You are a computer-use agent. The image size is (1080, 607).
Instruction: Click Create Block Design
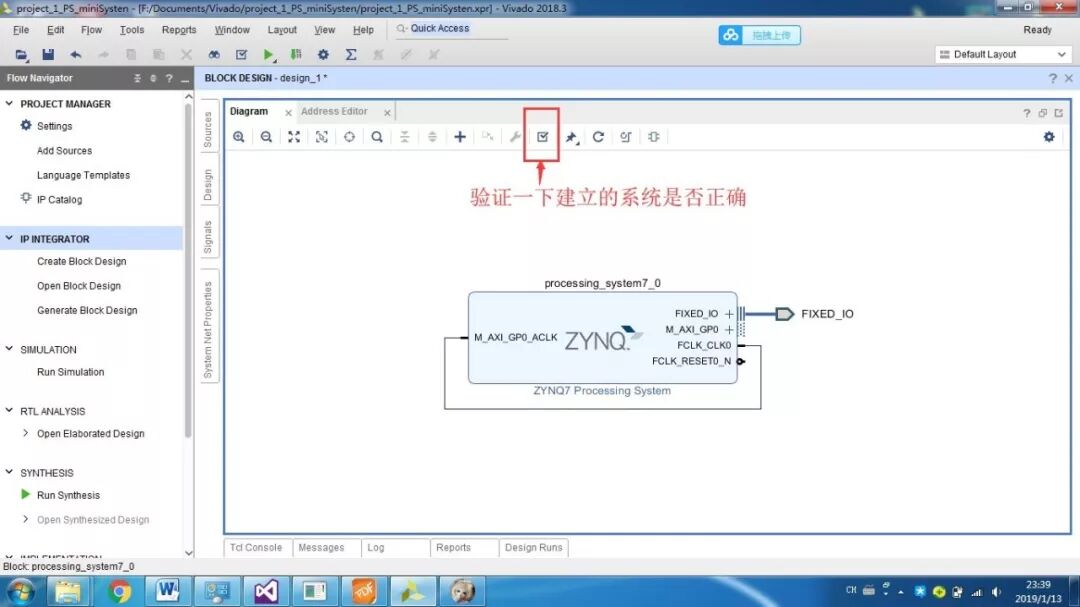(81, 261)
